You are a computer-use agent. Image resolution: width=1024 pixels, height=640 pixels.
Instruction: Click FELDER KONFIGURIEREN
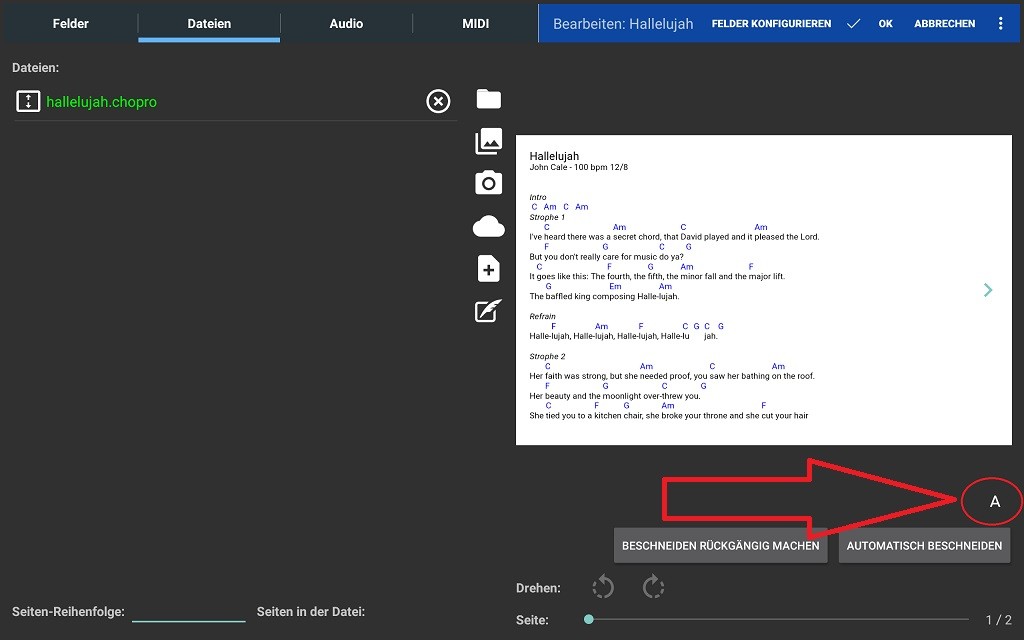[771, 24]
